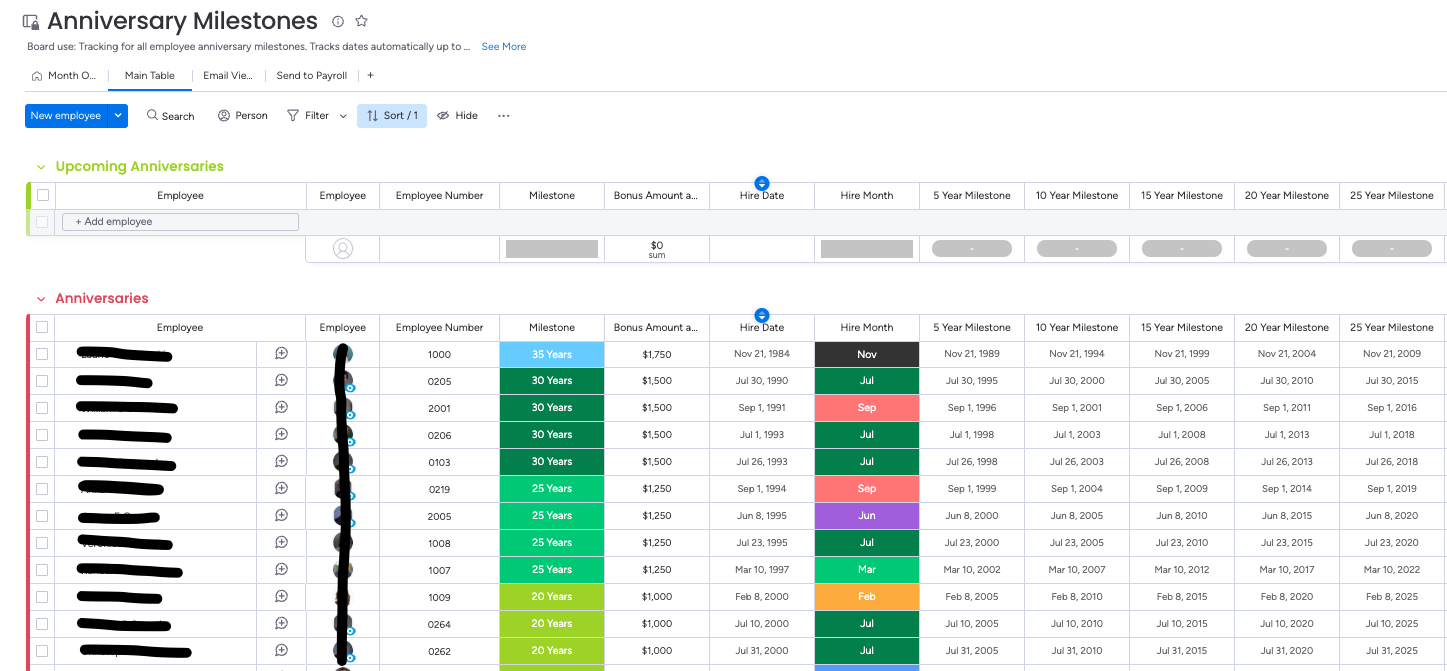Screen dimensions: 1447x671
Task: Check the row checkbox for employee 0219
Action: pos(42,489)
